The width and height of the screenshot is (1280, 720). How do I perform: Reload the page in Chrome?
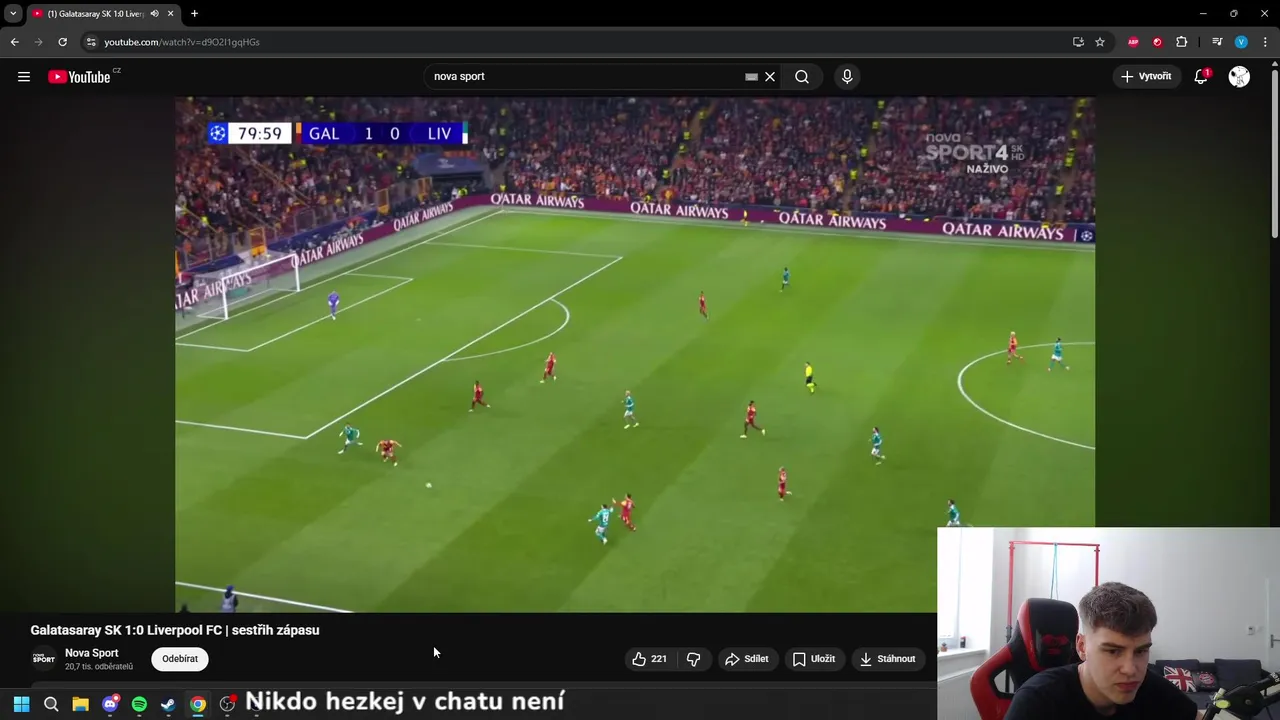62,42
